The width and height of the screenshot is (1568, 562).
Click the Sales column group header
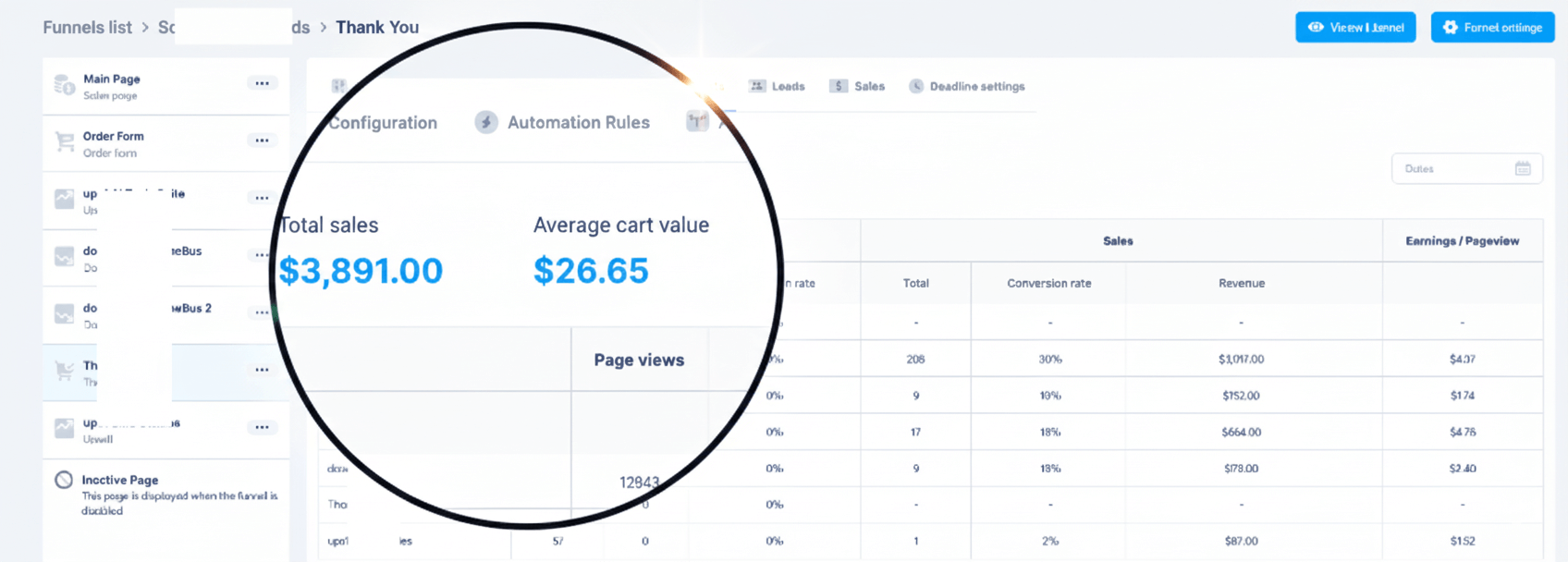(x=1118, y=241)
